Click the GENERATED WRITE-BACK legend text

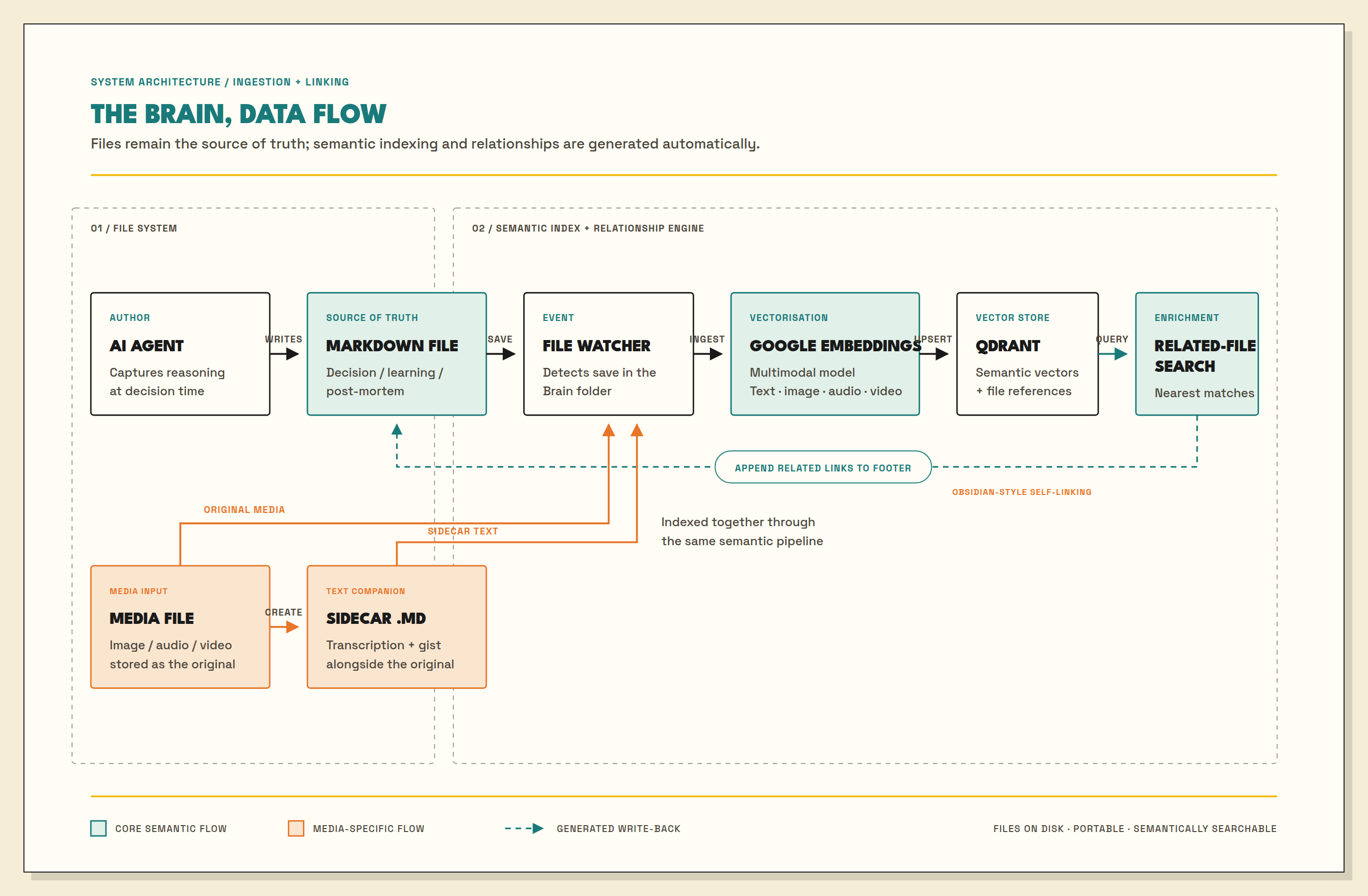[x=619, y=828]
